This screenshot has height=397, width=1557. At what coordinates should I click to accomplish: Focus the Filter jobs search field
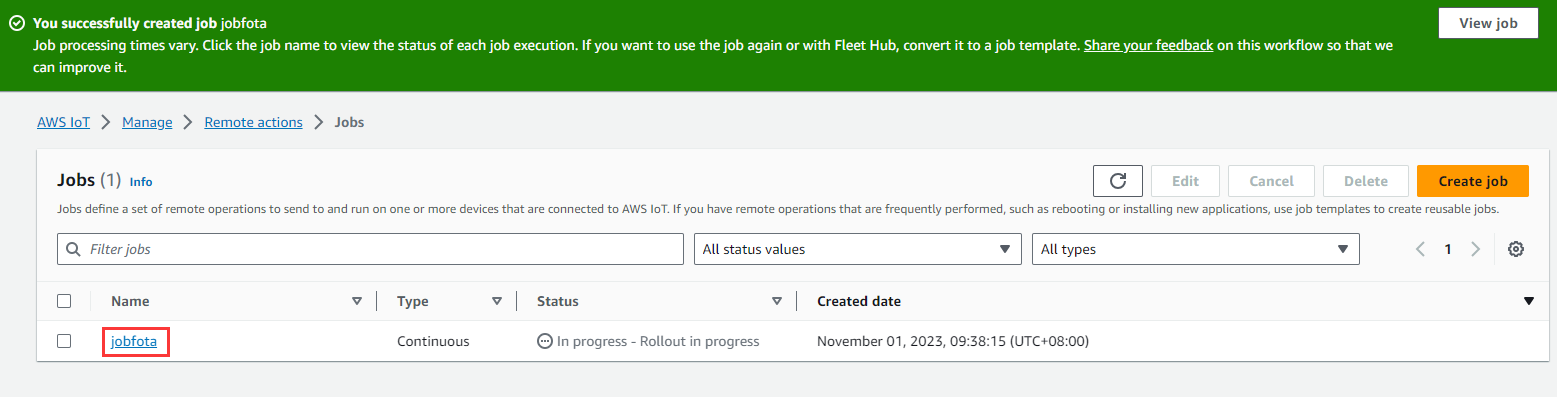coord(370,249)
